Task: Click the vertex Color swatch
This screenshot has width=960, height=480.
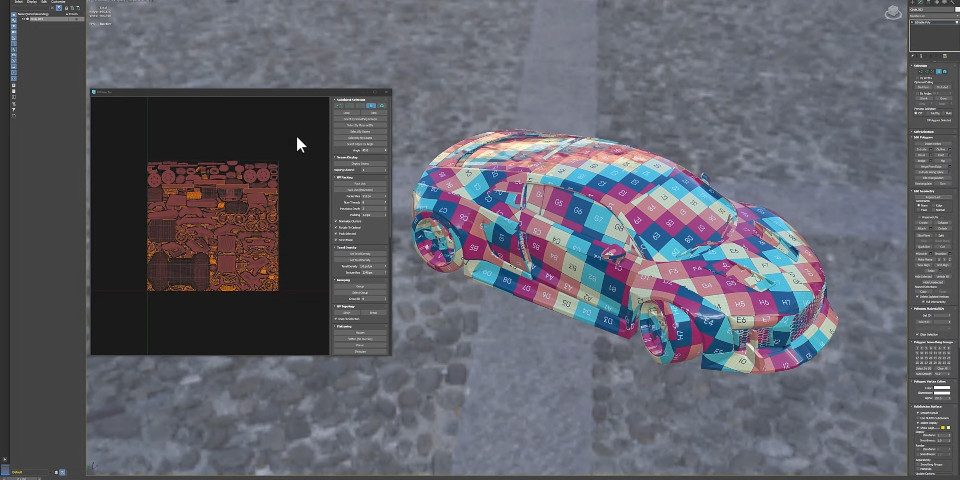Action: 940,390
